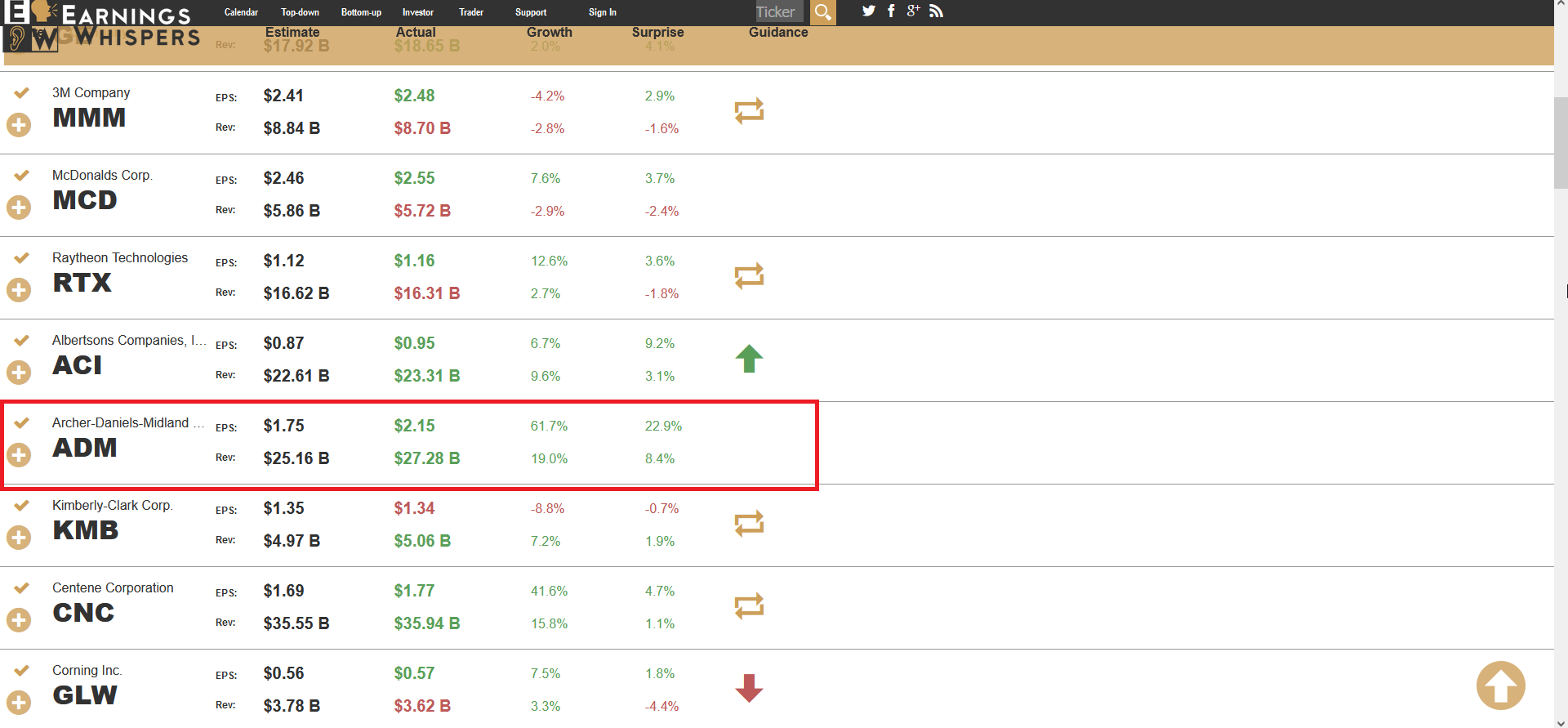Click the page vertical scrollbar thumb
This screenshot has width=1568, height=728.
1561,143
